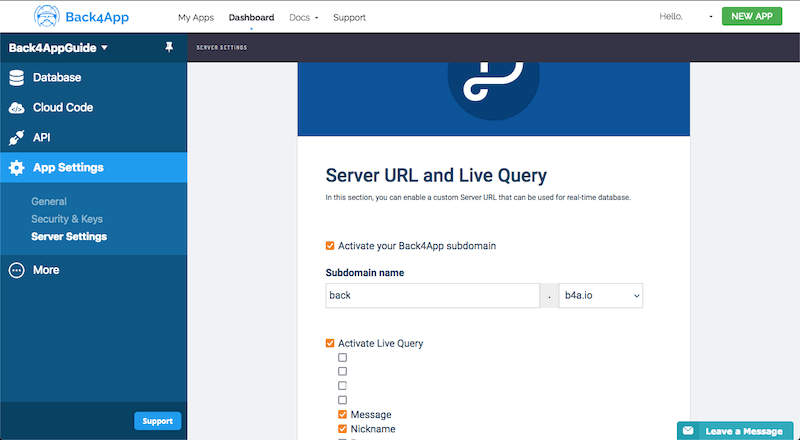This screenshot has width=800, height=440.
Task: Pin the sidebar with the pushpin icon
Action: click(x=169, y=47)
